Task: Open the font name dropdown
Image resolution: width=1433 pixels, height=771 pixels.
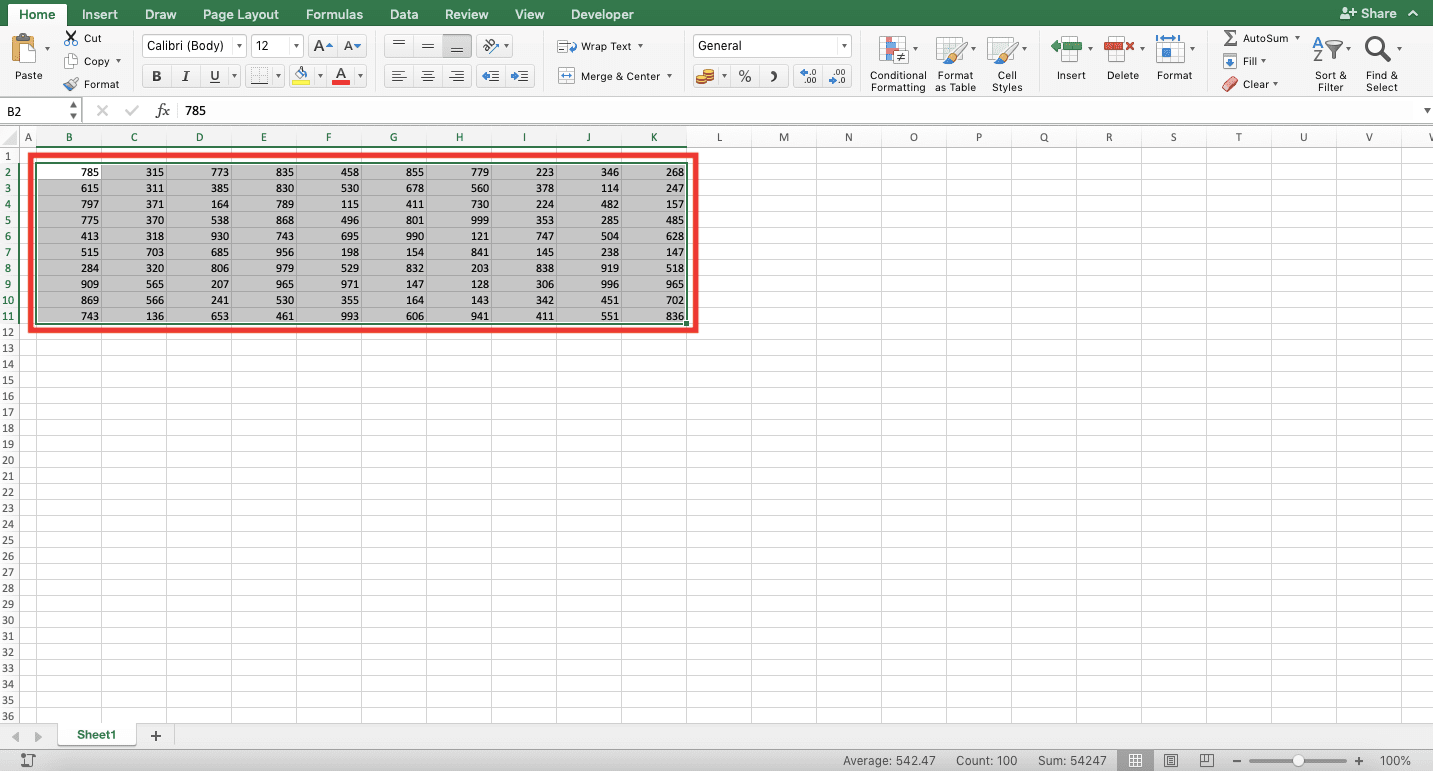Action: (x=240, y=45)
